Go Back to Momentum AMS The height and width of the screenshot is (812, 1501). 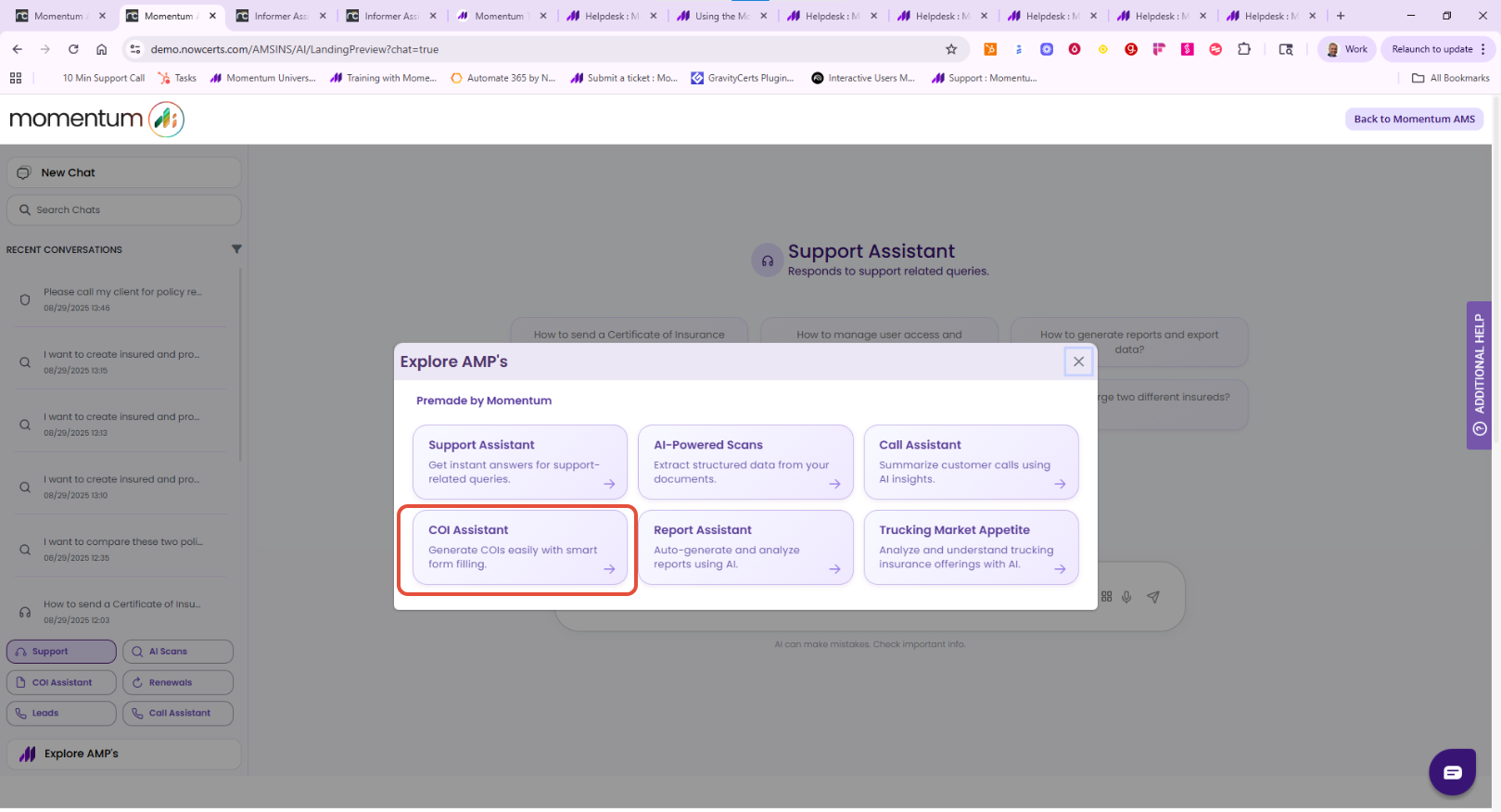[x=1414, y=119]
